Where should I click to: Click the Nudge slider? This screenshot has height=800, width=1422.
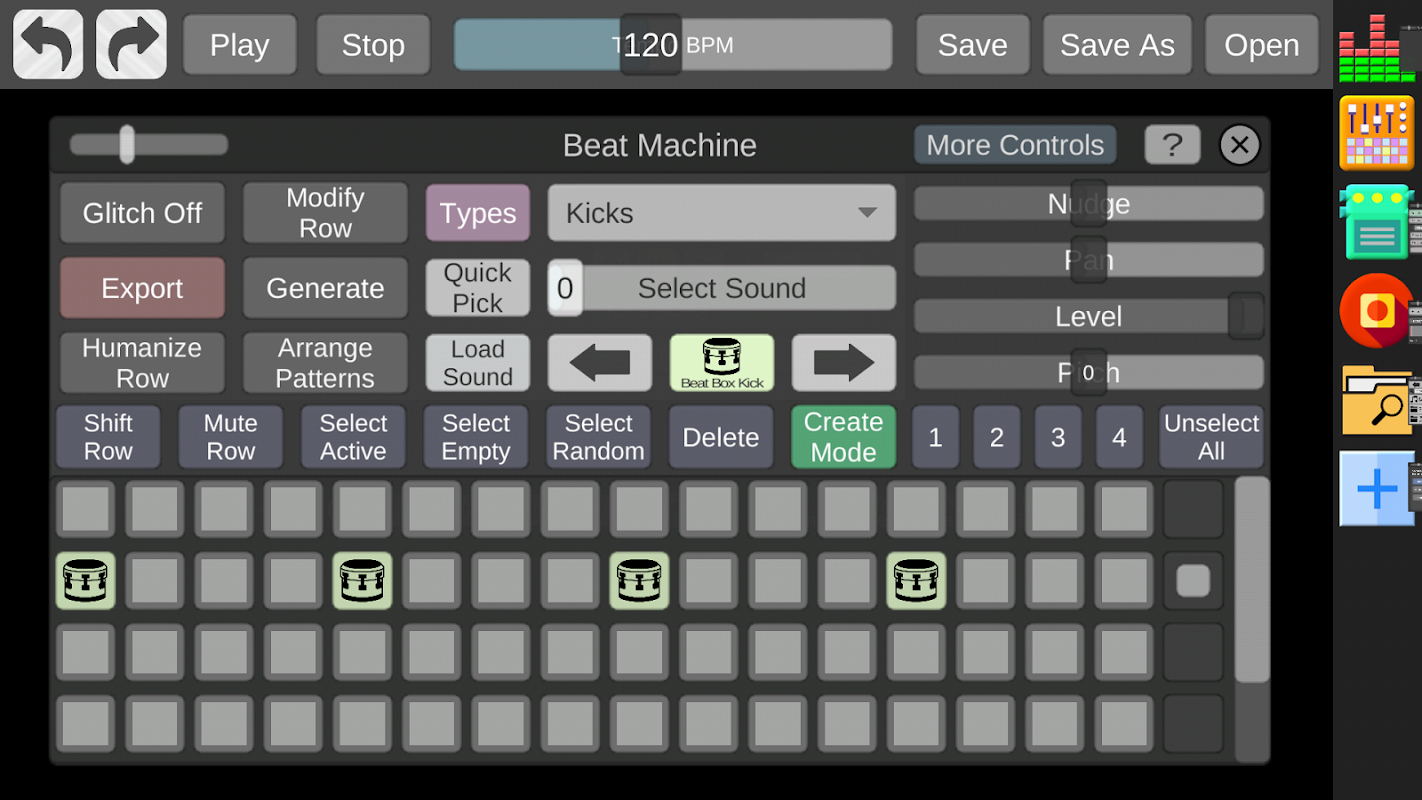1089,204
